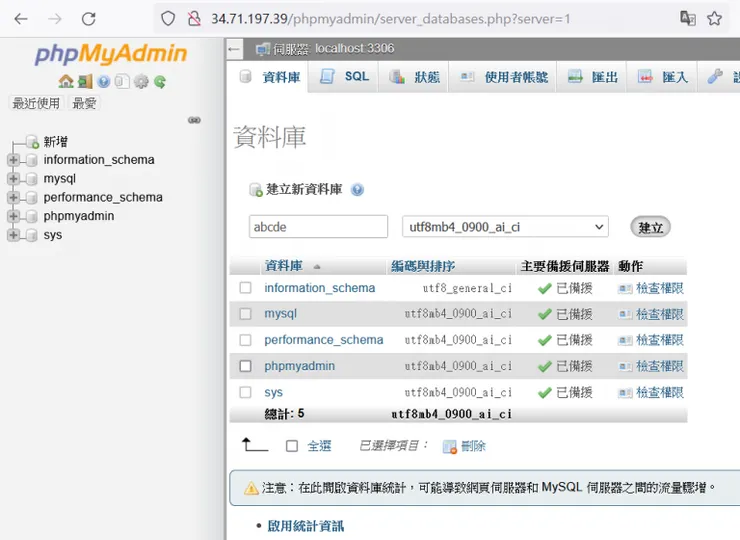Open 最近使用 recent tables
The width and height of the screenshot is (740, 540).
click(x=36, y=103)
